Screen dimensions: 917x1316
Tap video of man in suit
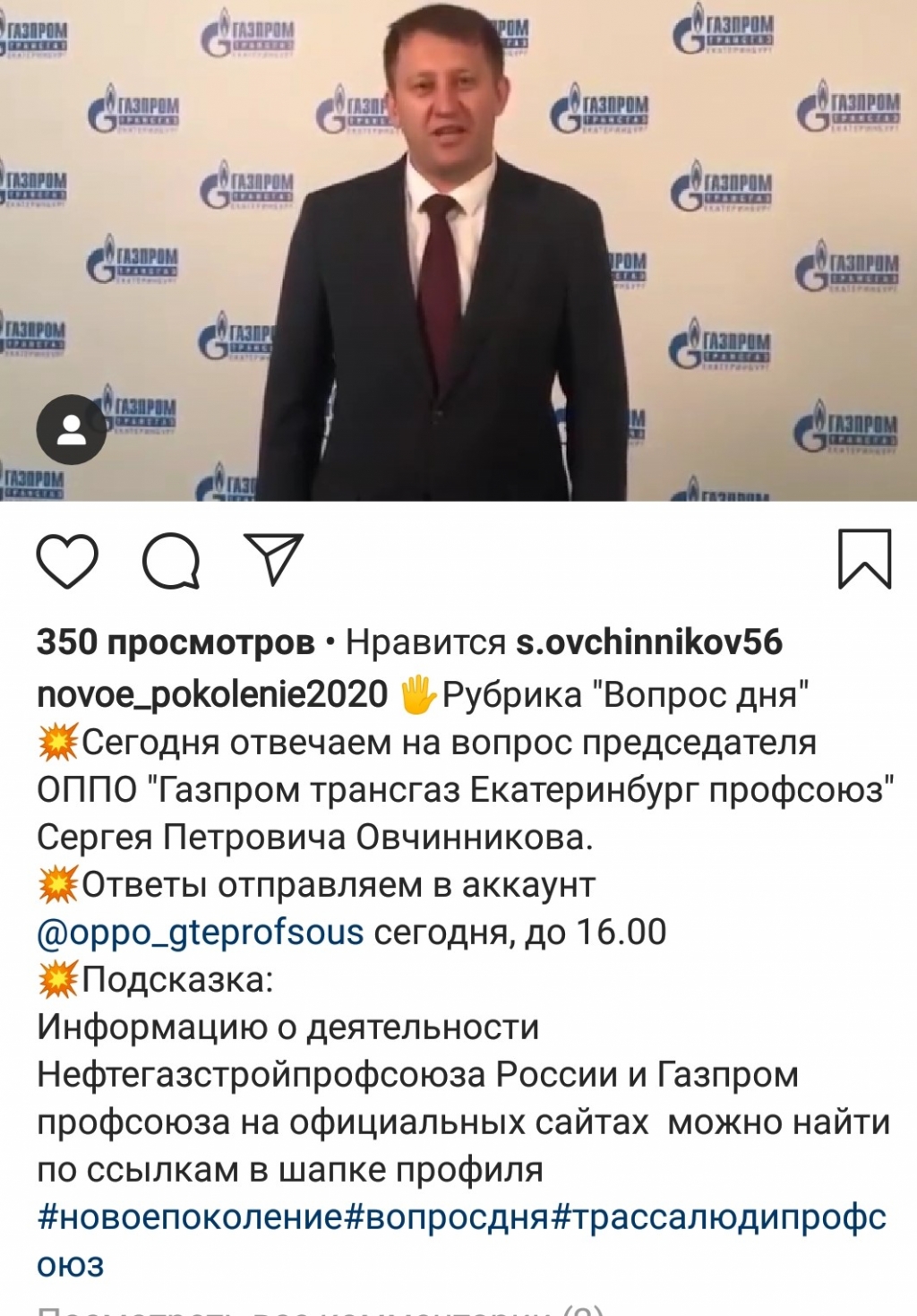pos(458,250)
